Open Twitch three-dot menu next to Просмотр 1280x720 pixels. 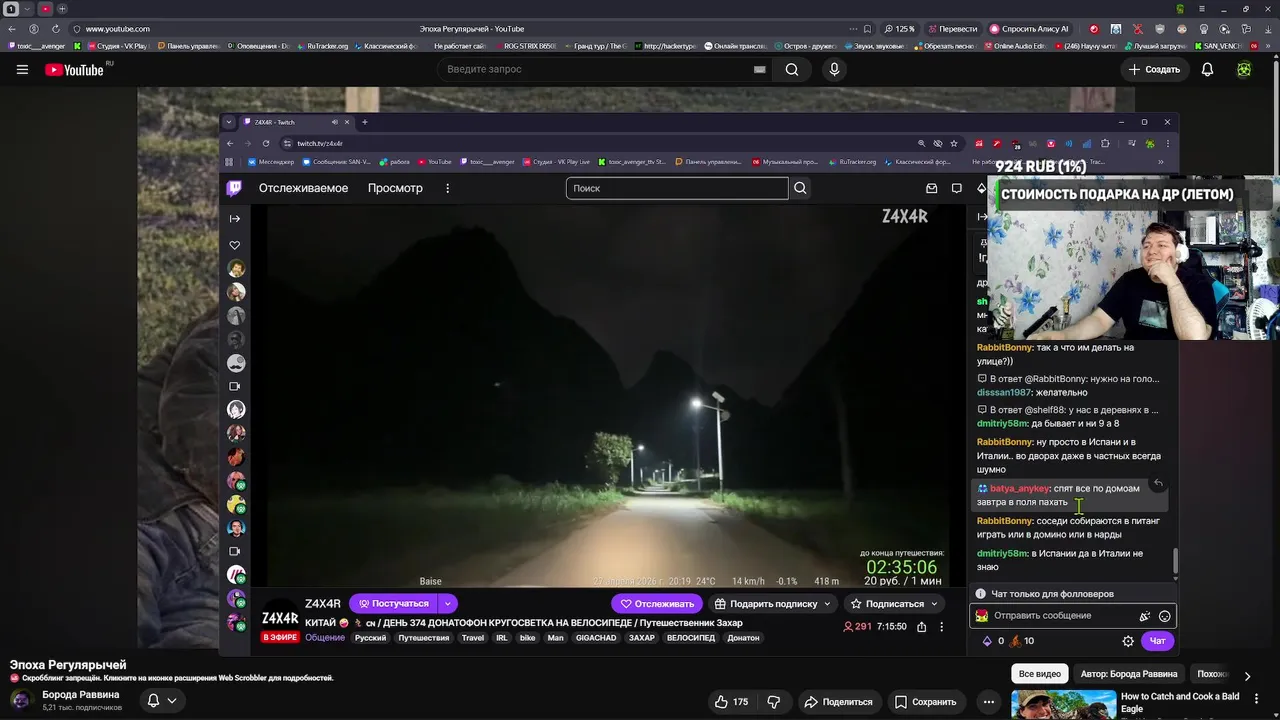447,188
